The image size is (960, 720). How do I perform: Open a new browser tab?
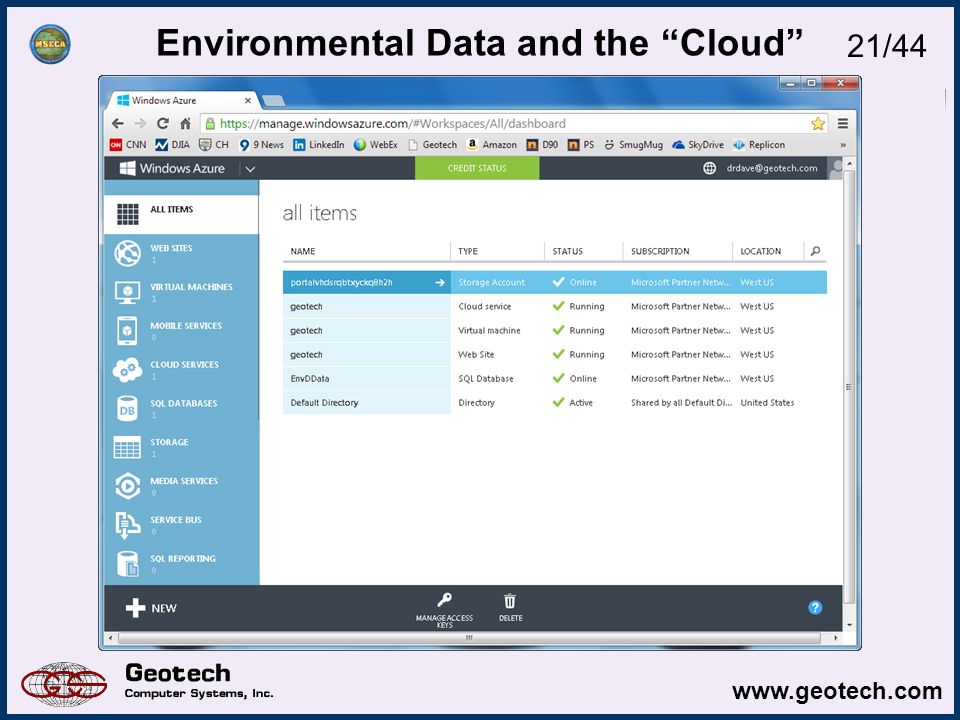(272, 100)
